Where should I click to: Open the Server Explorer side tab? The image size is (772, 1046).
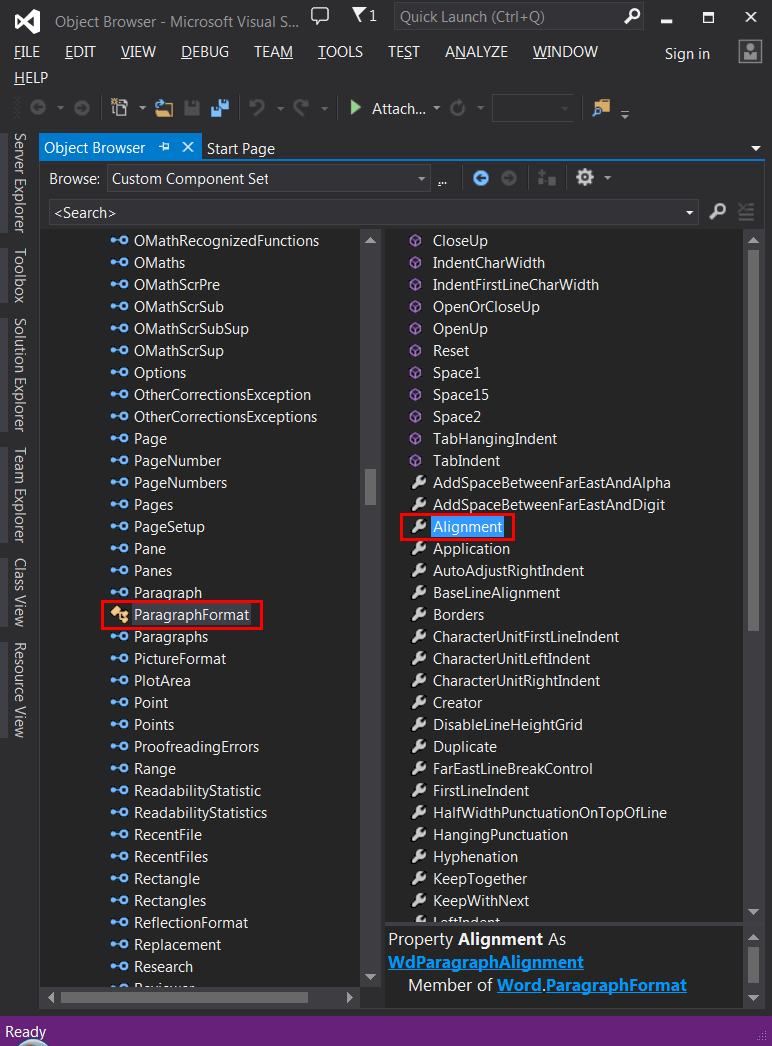point(20,183)
